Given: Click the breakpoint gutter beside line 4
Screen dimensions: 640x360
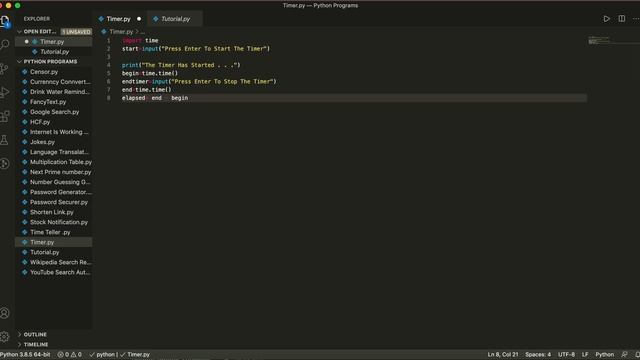Looking at the screenshot, I should 100,65.
